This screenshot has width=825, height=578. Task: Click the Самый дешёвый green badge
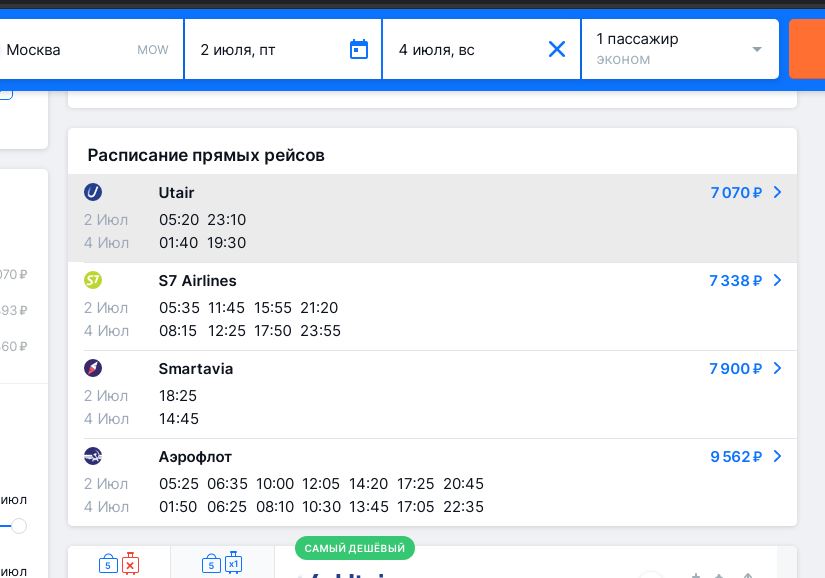coord(355,548)
